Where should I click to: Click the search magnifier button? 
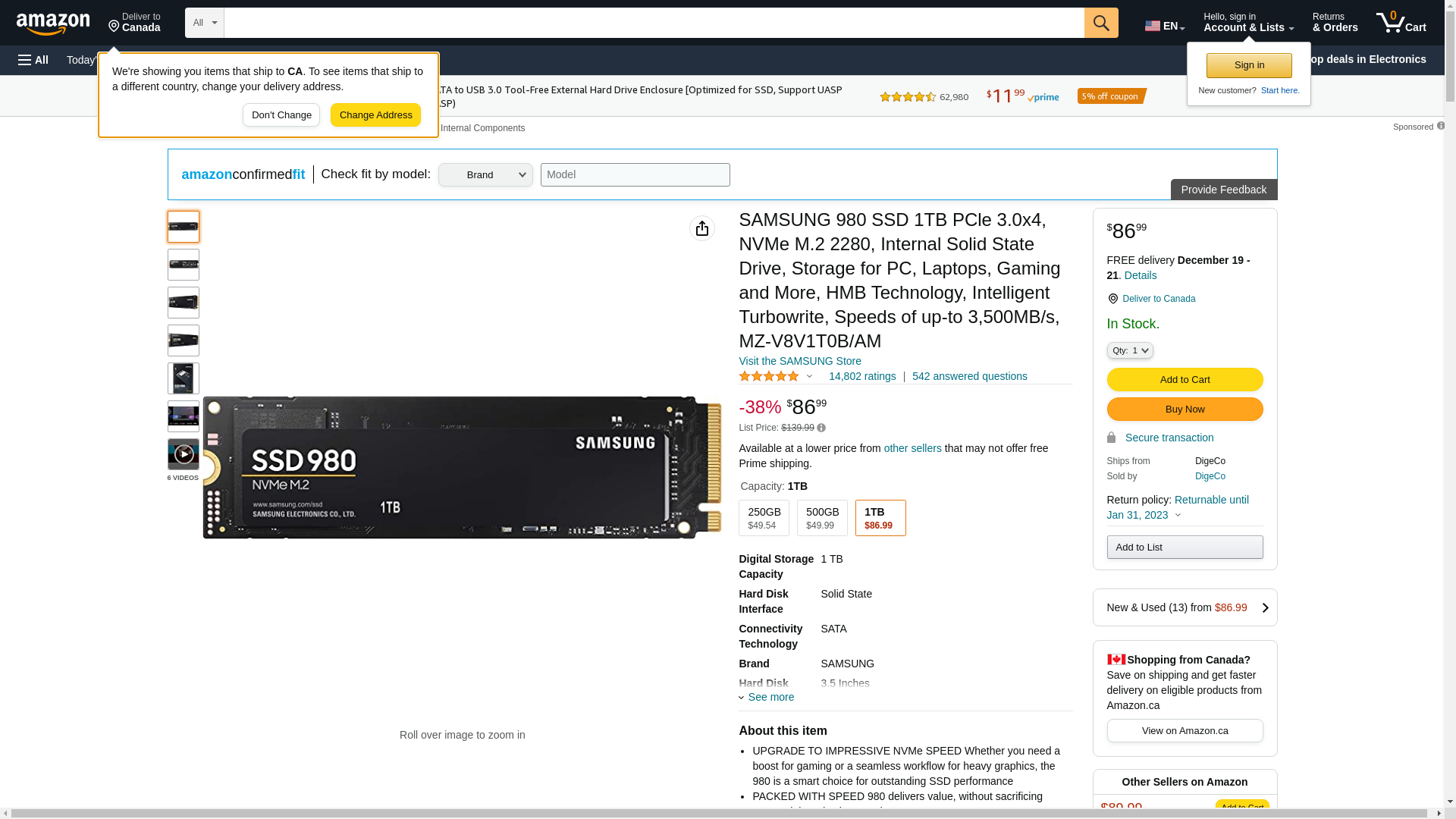click(1101, 23)
